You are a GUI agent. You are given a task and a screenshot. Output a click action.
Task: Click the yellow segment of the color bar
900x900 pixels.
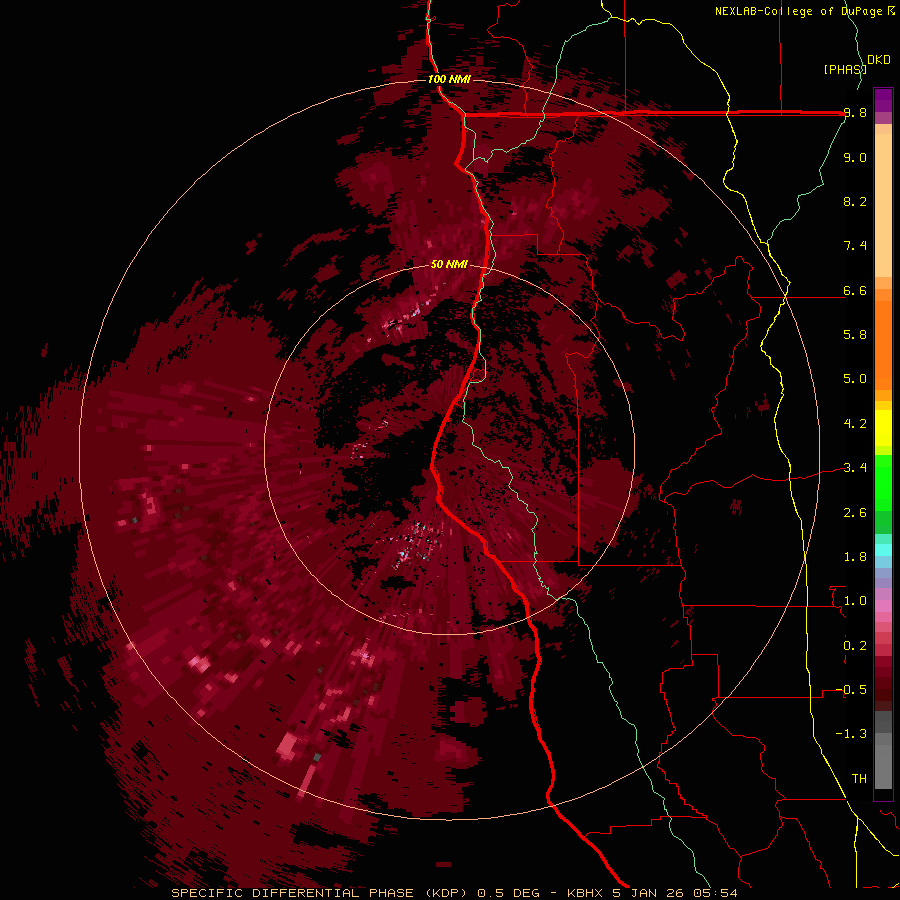tap(883, 428)
